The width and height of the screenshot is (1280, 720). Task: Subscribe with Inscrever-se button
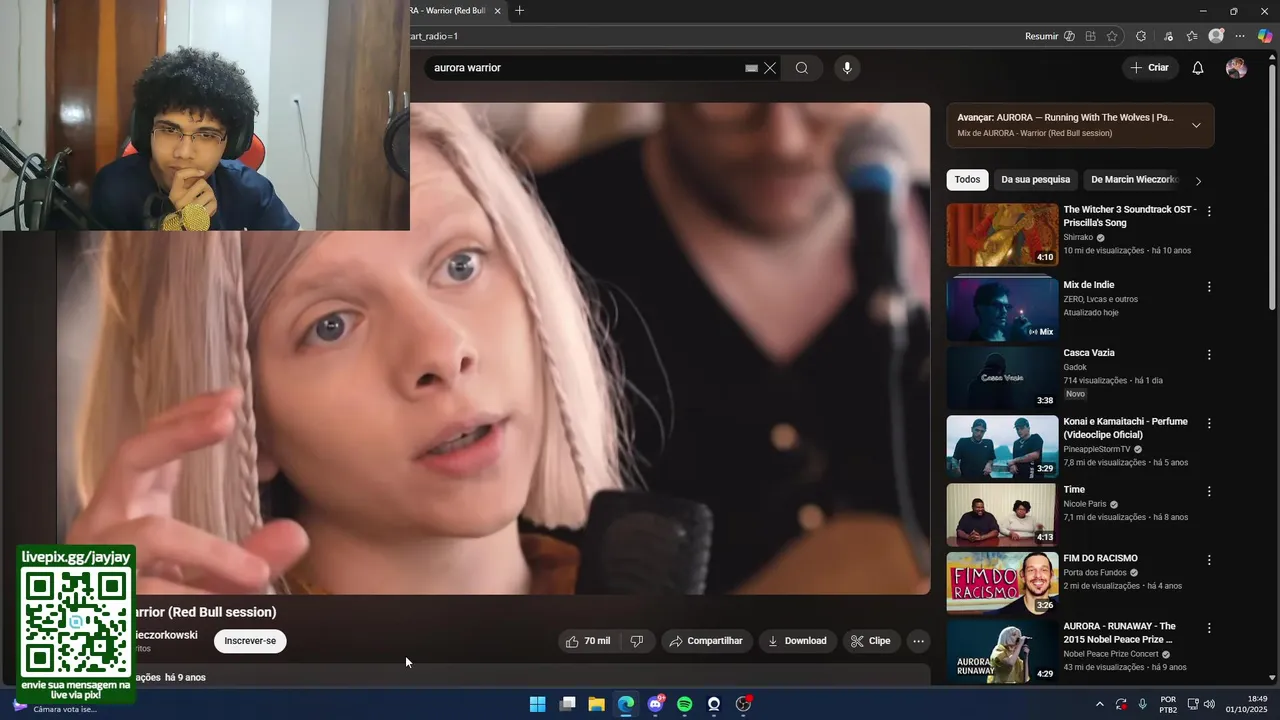250,641
